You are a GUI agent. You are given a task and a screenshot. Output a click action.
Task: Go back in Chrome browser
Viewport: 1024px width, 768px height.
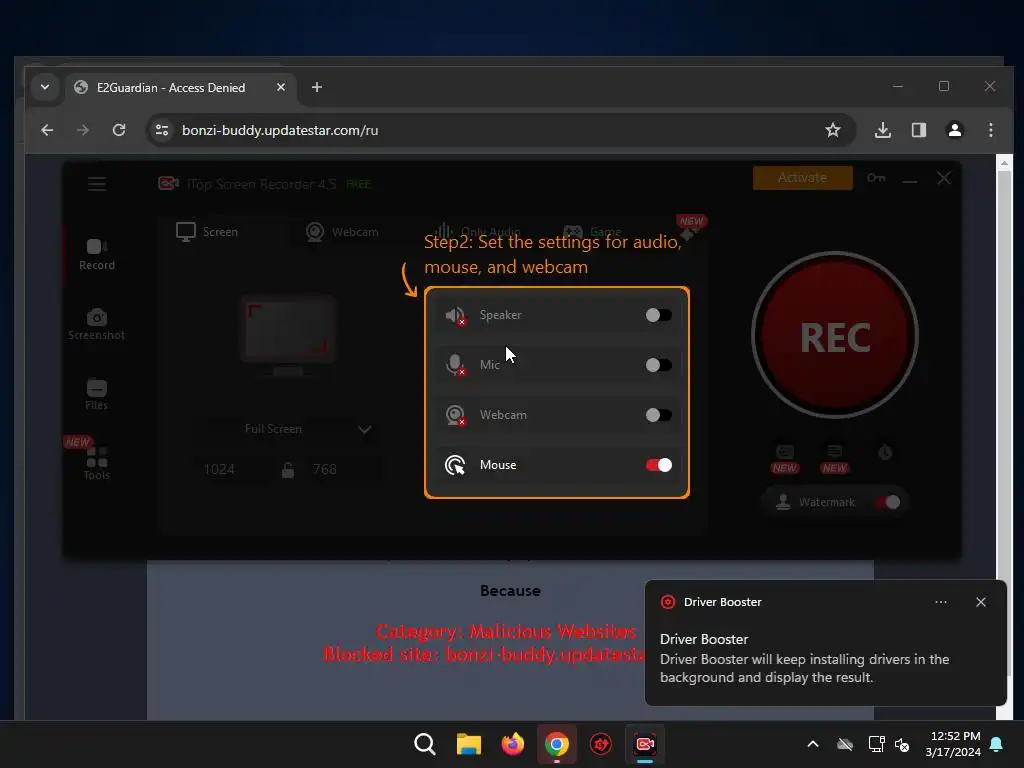point(47,130)
